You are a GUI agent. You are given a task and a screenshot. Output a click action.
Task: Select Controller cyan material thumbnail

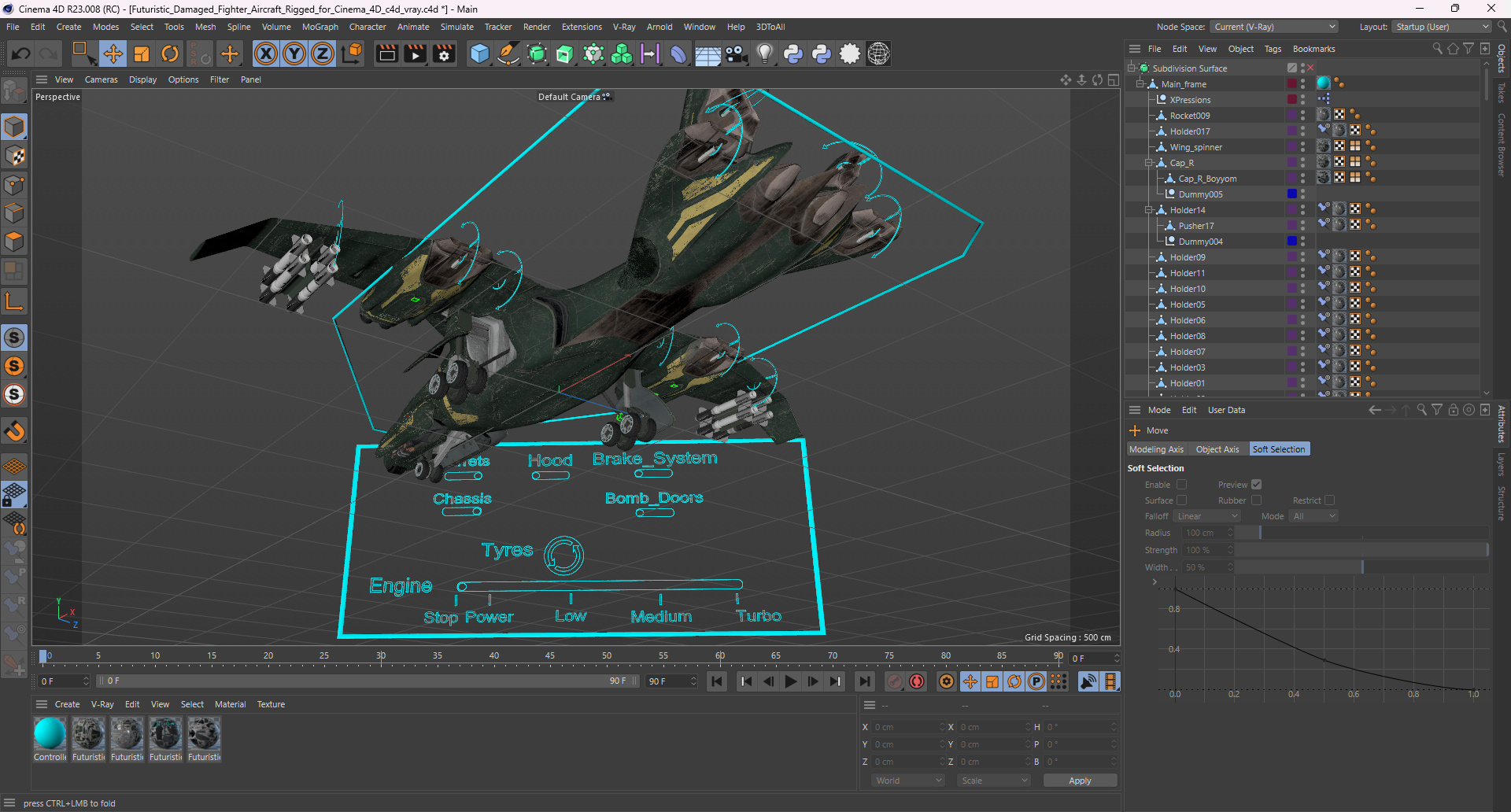[x=50, y=733]
